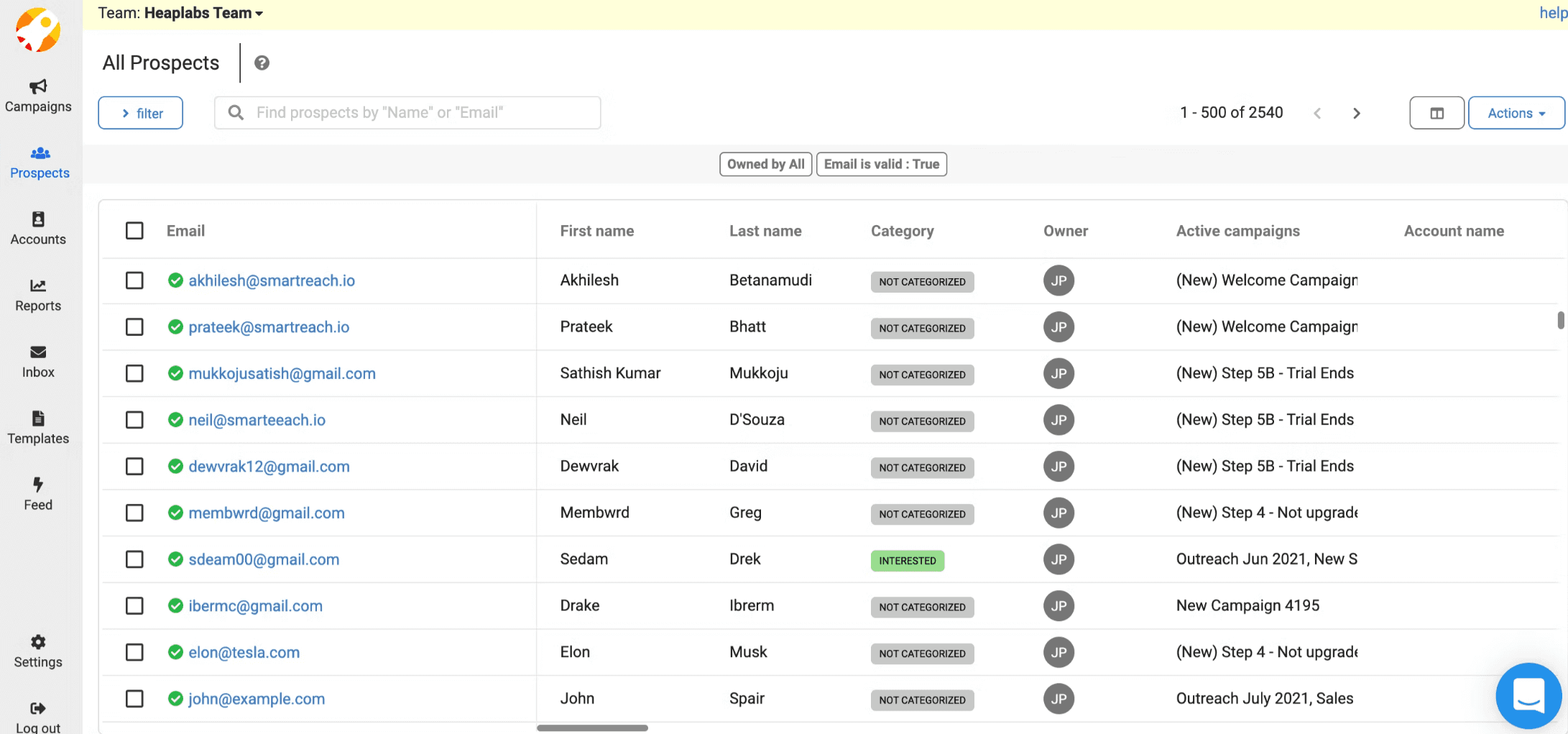Click Log out in the sidebar

(x=38, y=717)
